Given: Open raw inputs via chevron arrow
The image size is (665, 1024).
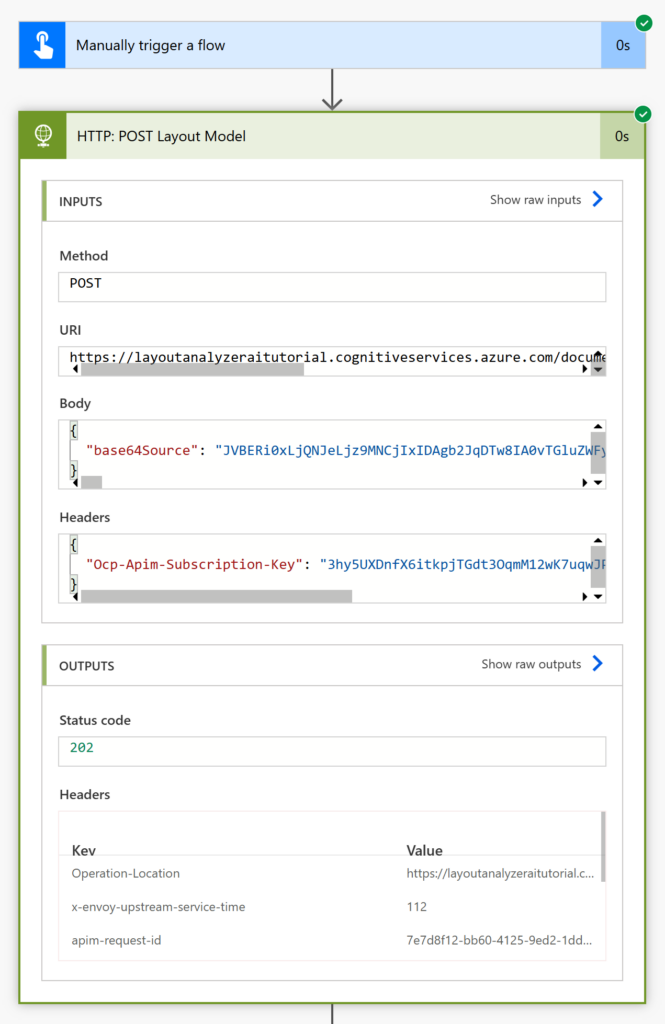Looking at the screenshot, I should tap(597, 199).
